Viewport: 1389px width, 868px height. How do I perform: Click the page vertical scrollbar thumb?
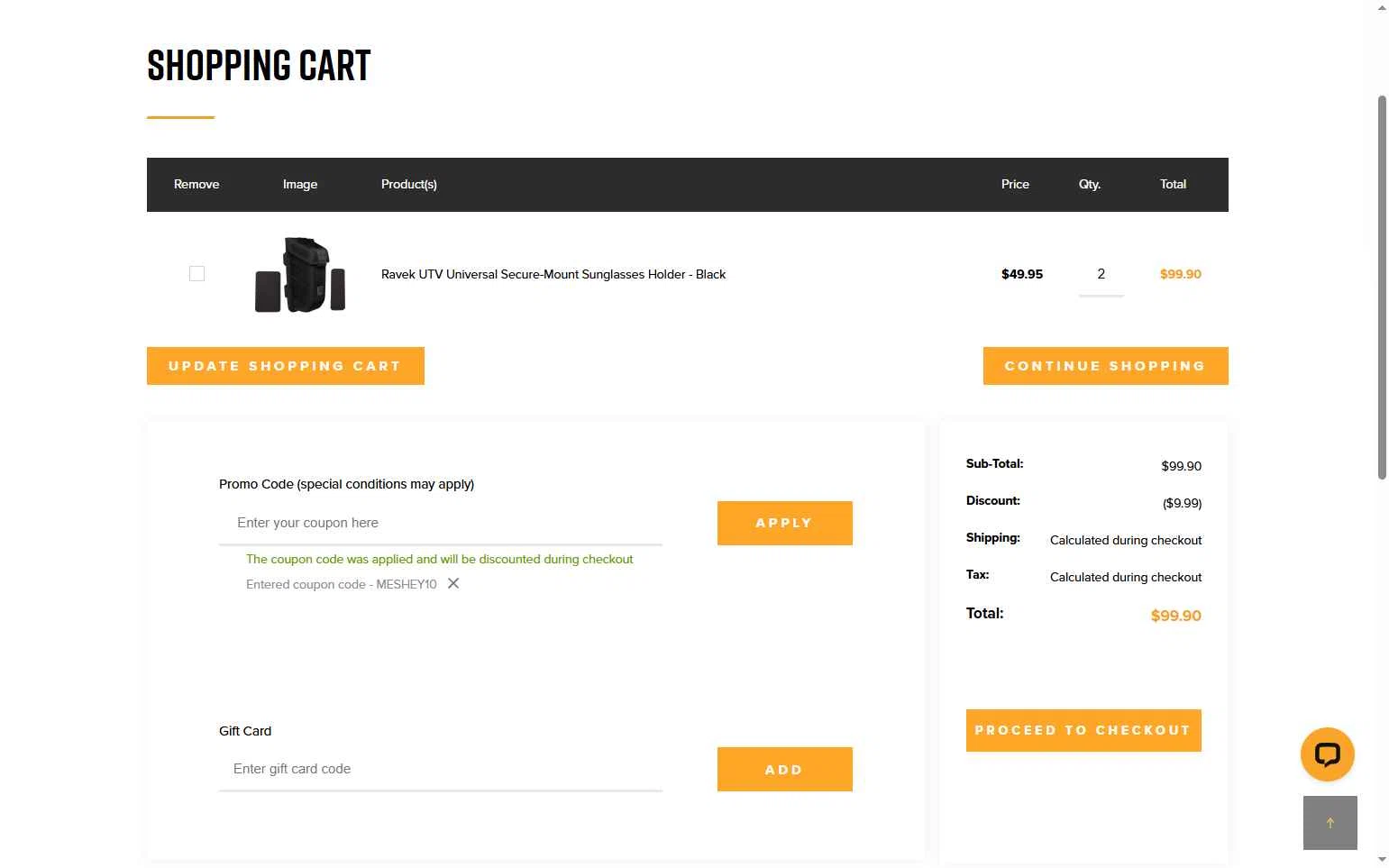coord(1382,287)
